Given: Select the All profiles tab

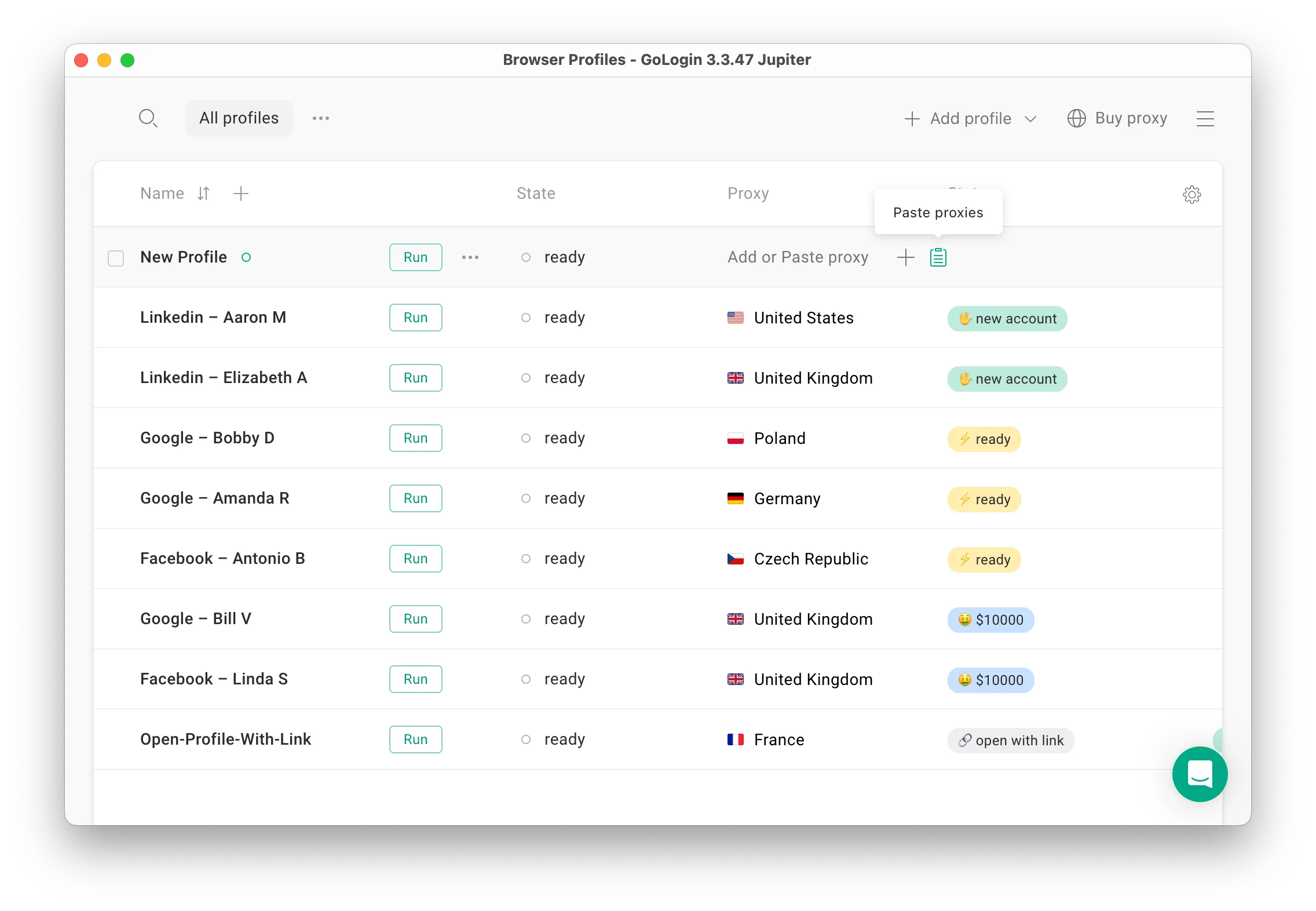Looking at the screenshot, I should coord(239,118).
